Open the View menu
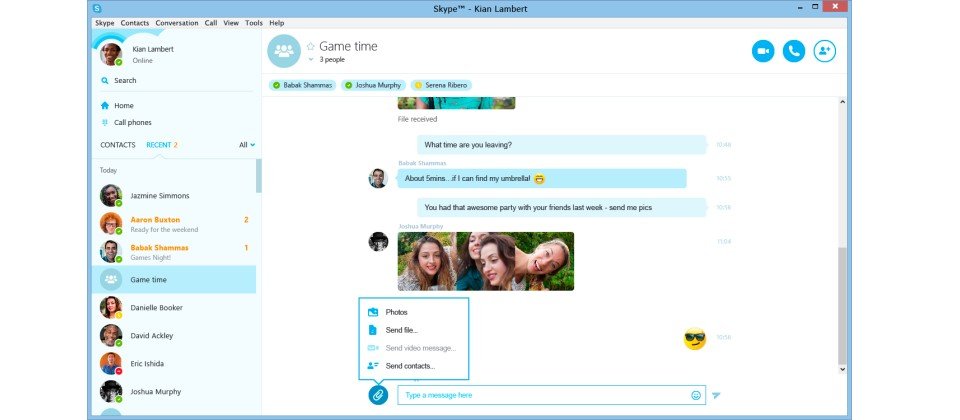The height and width of the screenshot is (420, 960). click(231, 23)
